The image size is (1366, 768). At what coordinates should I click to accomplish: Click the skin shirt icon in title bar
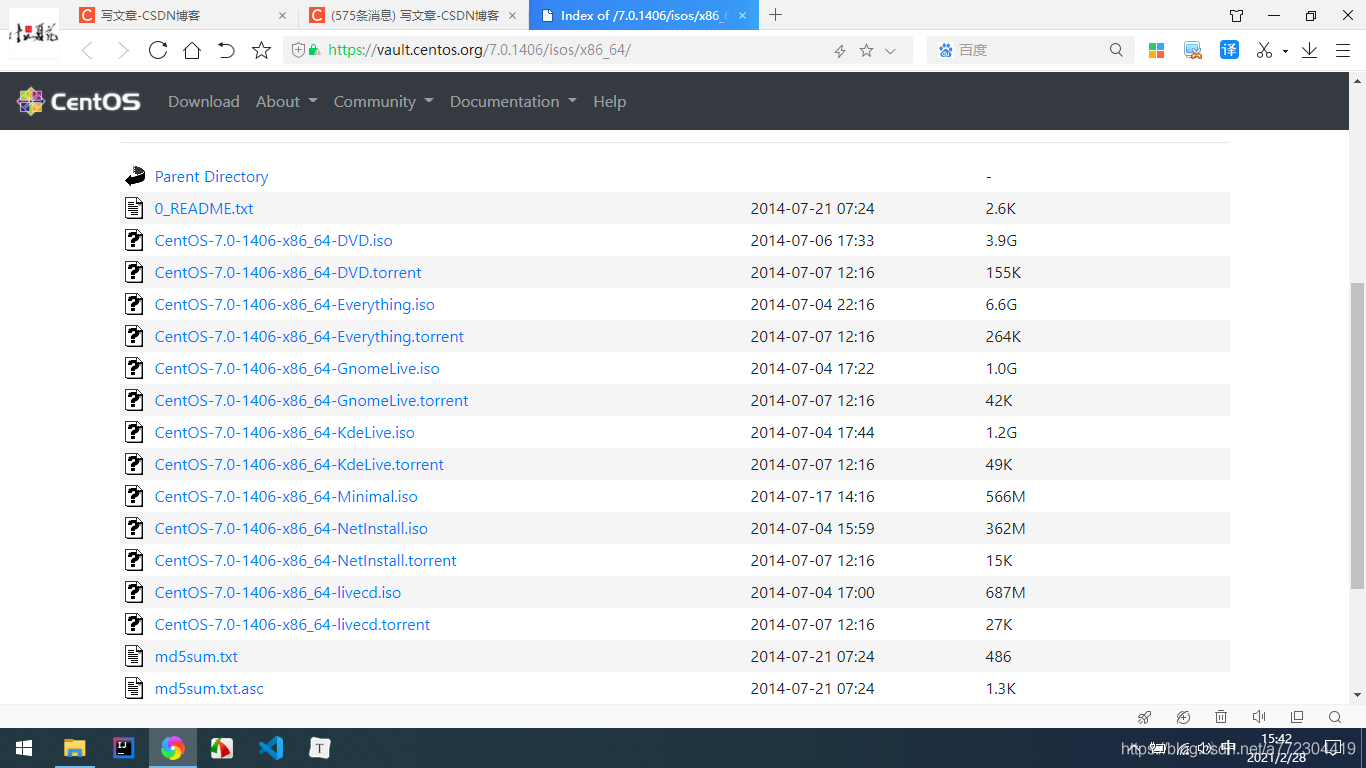[1237, 15]
